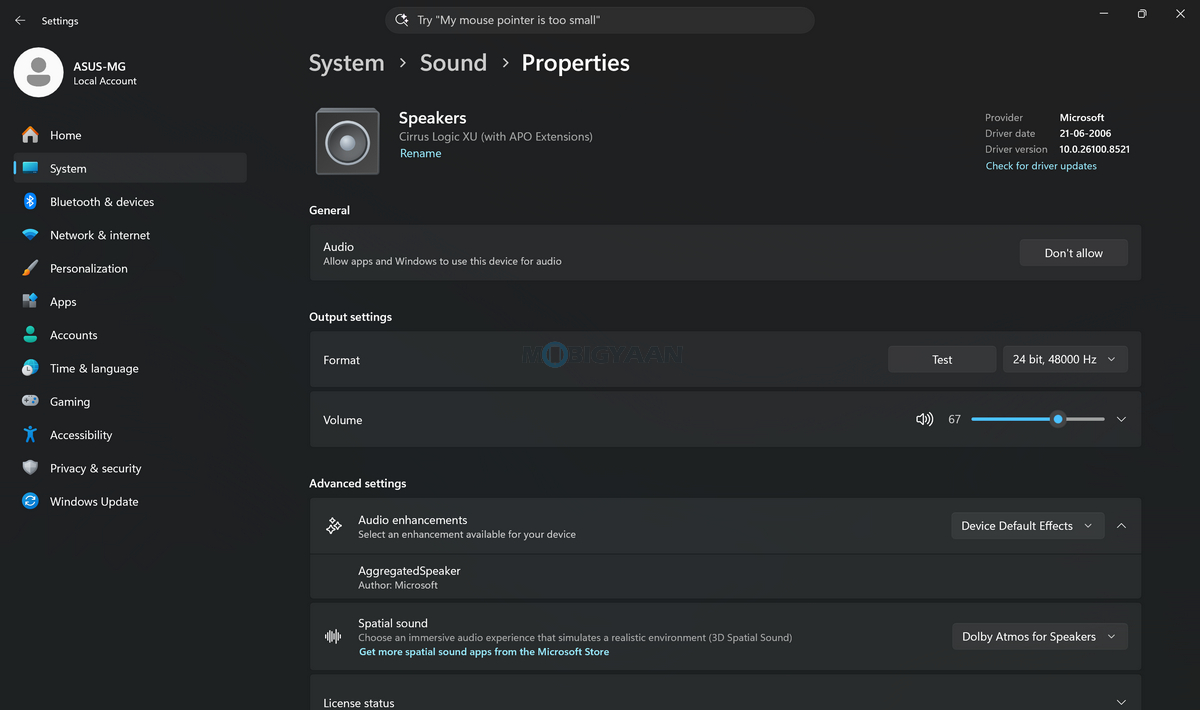Viewport: 1200px width, 710px height.
Task: Click the AggregatedSpeaker enhancement row
Action: (x=725, y=577)
